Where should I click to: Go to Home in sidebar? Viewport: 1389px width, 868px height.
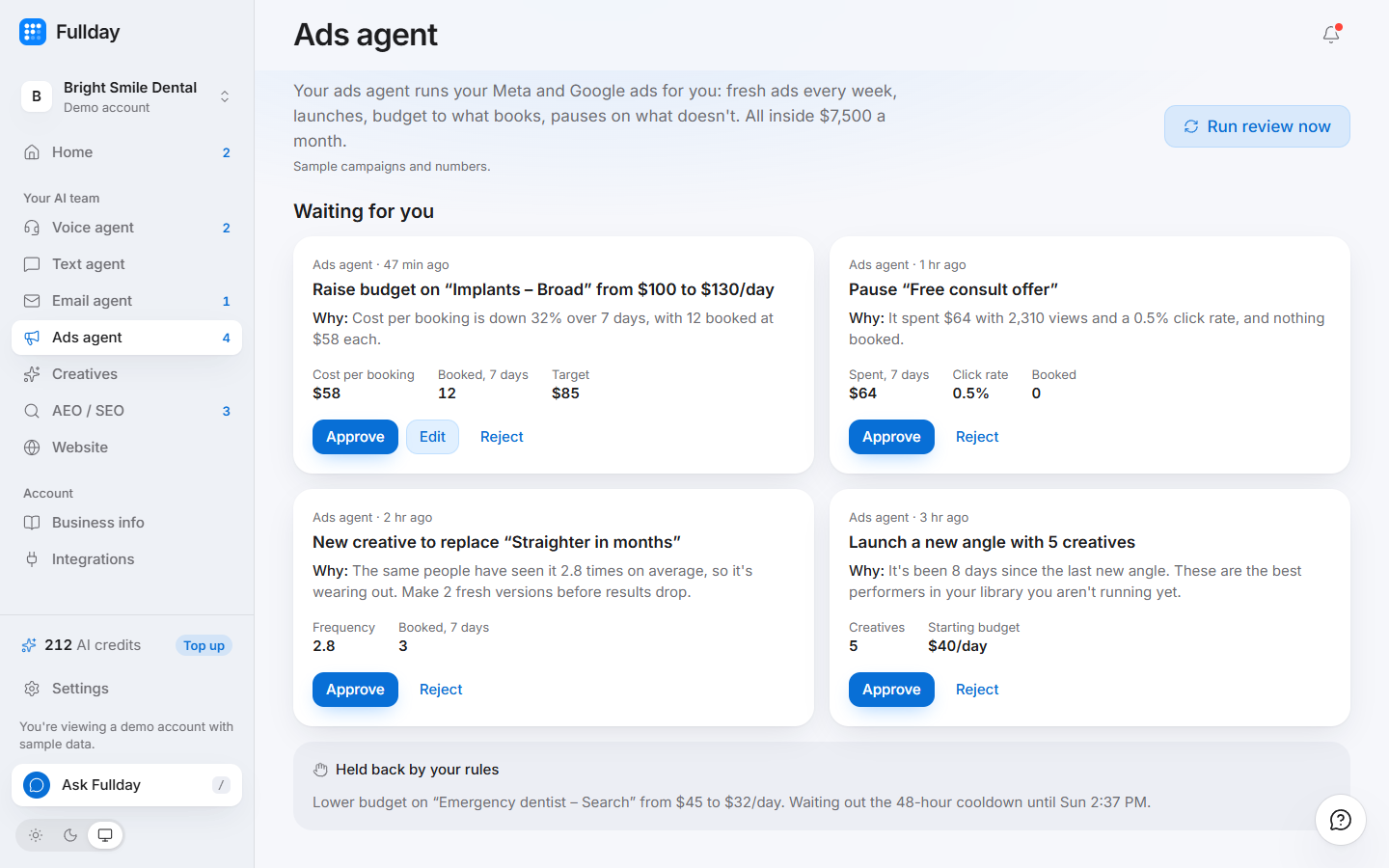coord(127,152)
